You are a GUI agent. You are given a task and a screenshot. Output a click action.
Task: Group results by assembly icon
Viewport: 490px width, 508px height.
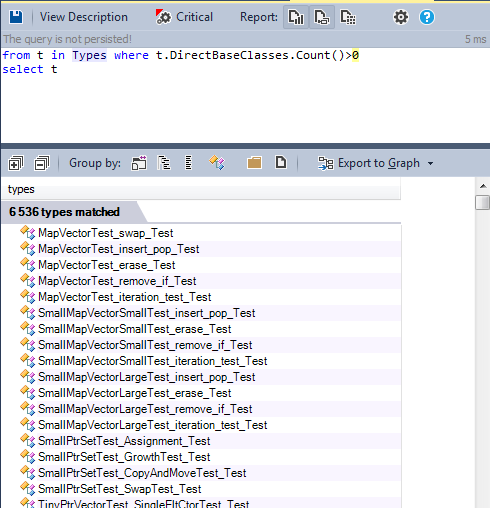(139, 163)
